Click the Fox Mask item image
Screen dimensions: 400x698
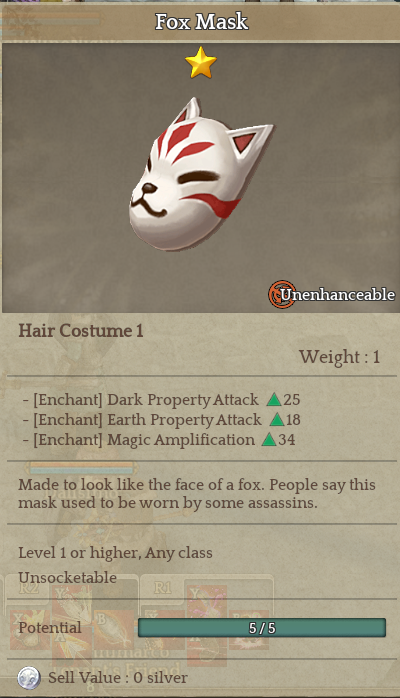[200, 175]
